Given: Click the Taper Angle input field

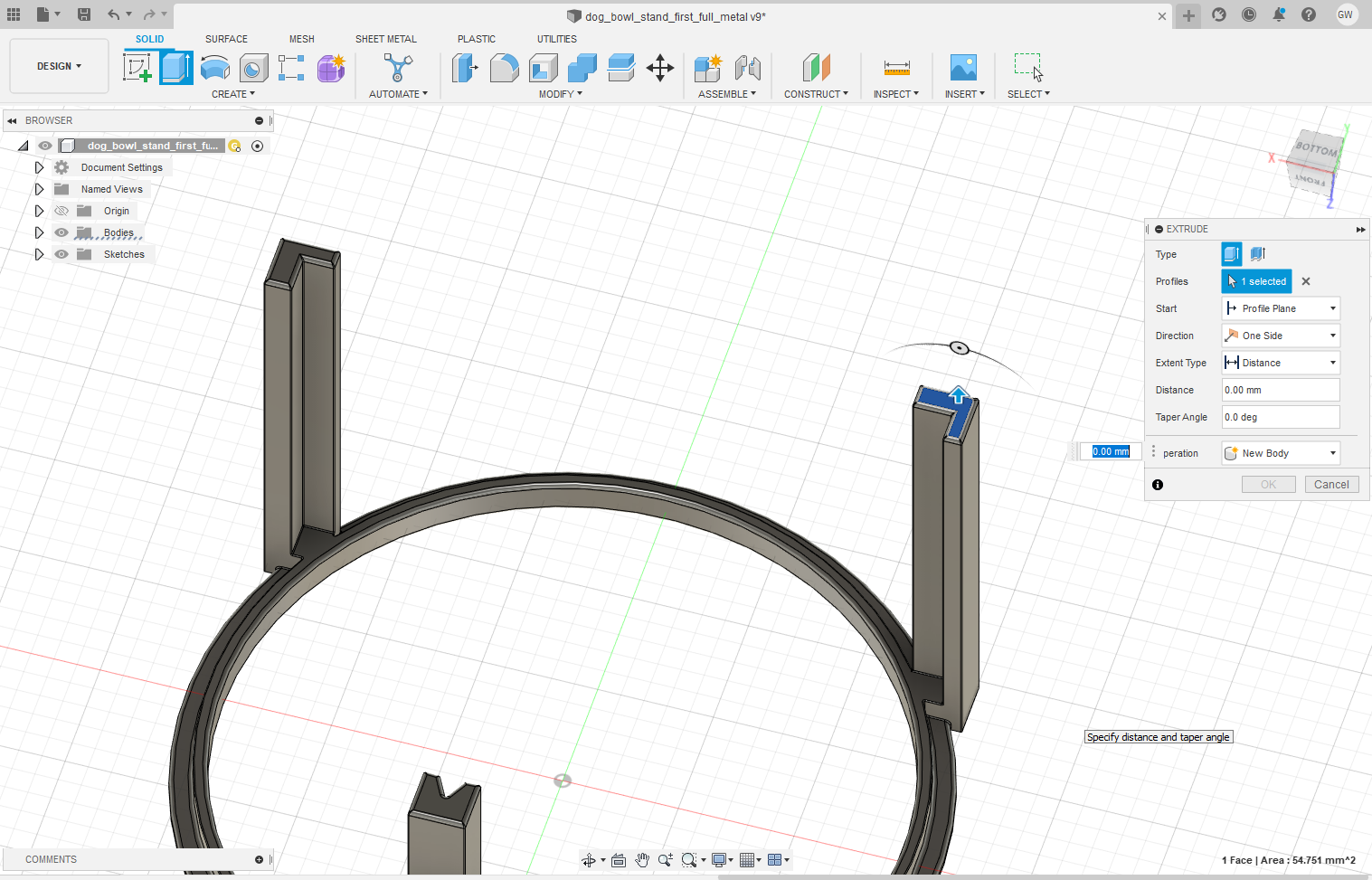Looking at the screenshot, I should click(1280, 417).
